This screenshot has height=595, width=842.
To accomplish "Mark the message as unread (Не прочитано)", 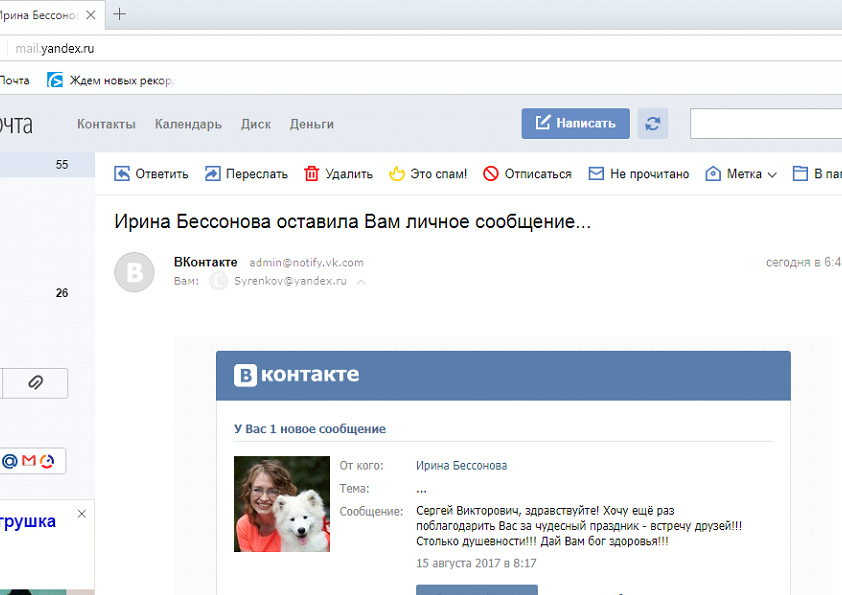I will point(639,174).
